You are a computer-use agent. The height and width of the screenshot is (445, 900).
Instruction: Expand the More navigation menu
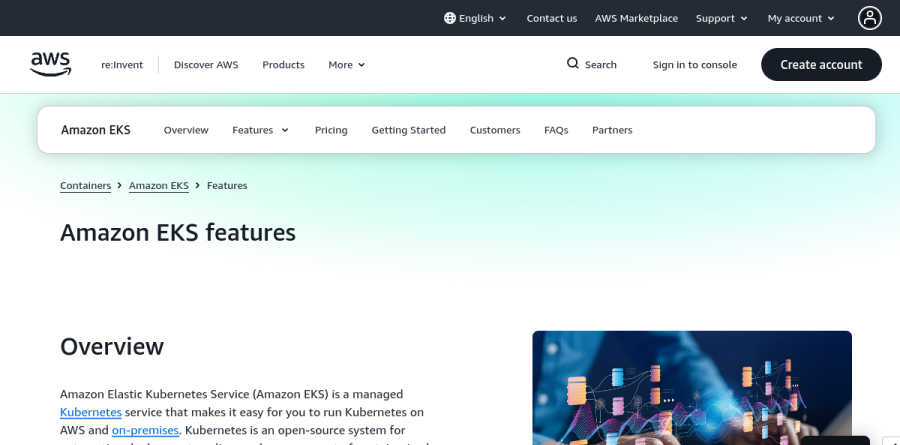(x=347, y=65)
